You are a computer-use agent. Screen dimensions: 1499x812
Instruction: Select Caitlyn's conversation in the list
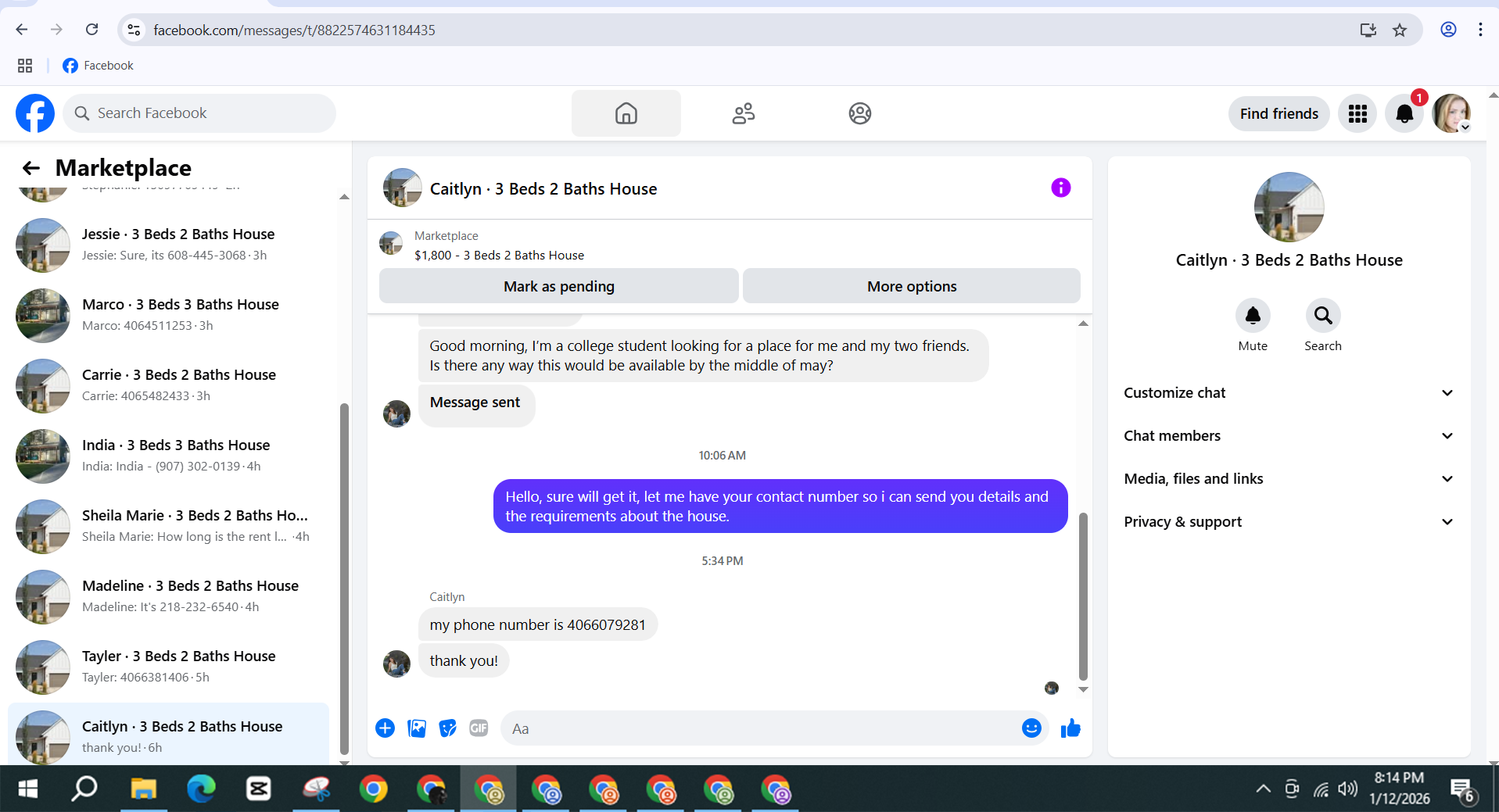click(x=168, y=735)
